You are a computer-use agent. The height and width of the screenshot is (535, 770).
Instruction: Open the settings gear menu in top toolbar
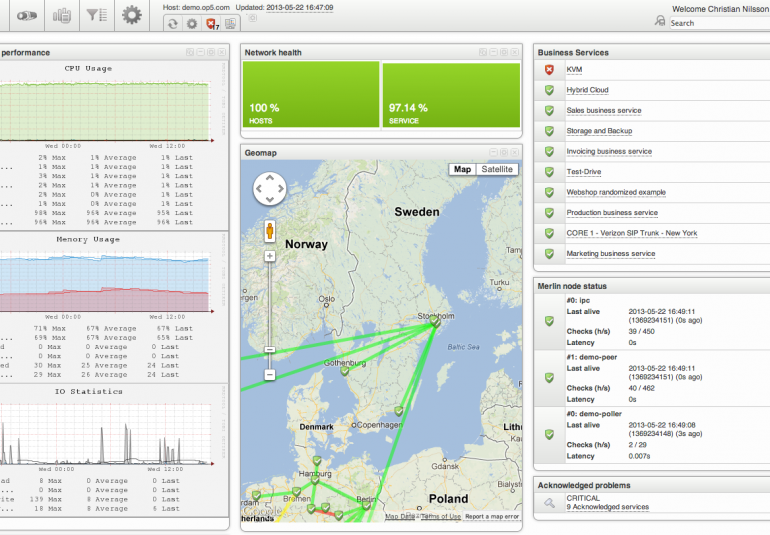tap(132, 15)
